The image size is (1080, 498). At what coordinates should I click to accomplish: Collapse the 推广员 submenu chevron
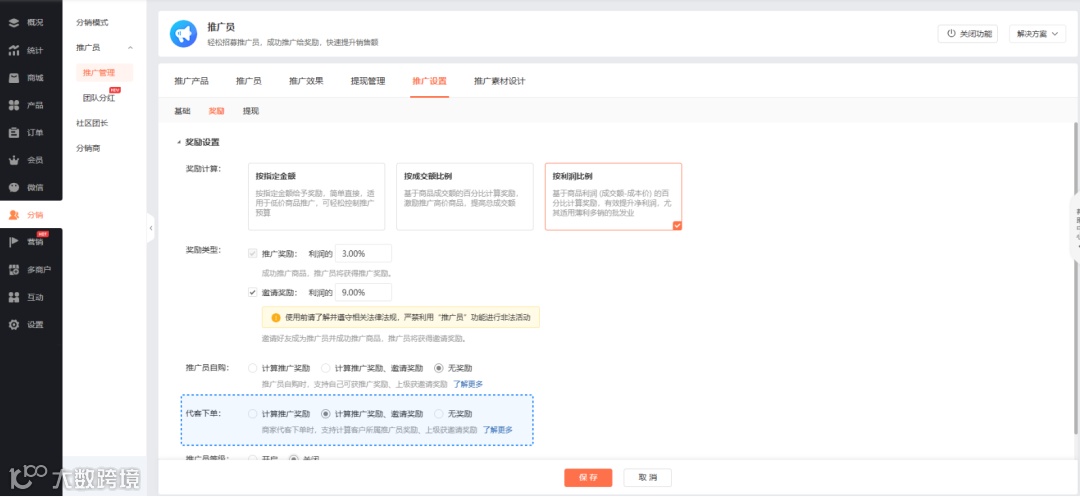coord(131,48)
